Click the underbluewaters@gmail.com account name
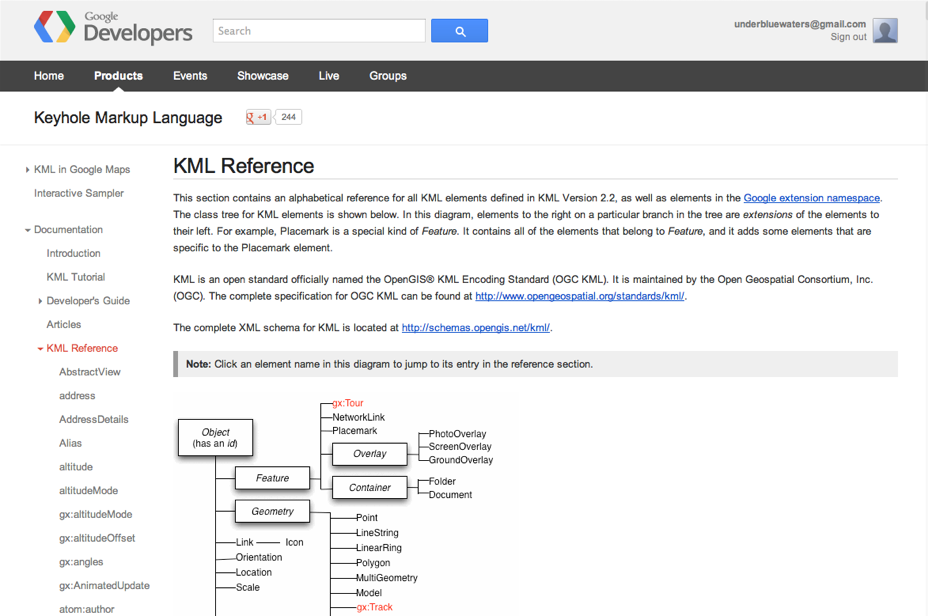Screen dimensions: 928x616 pyautogui.click(x=800, y=24)
